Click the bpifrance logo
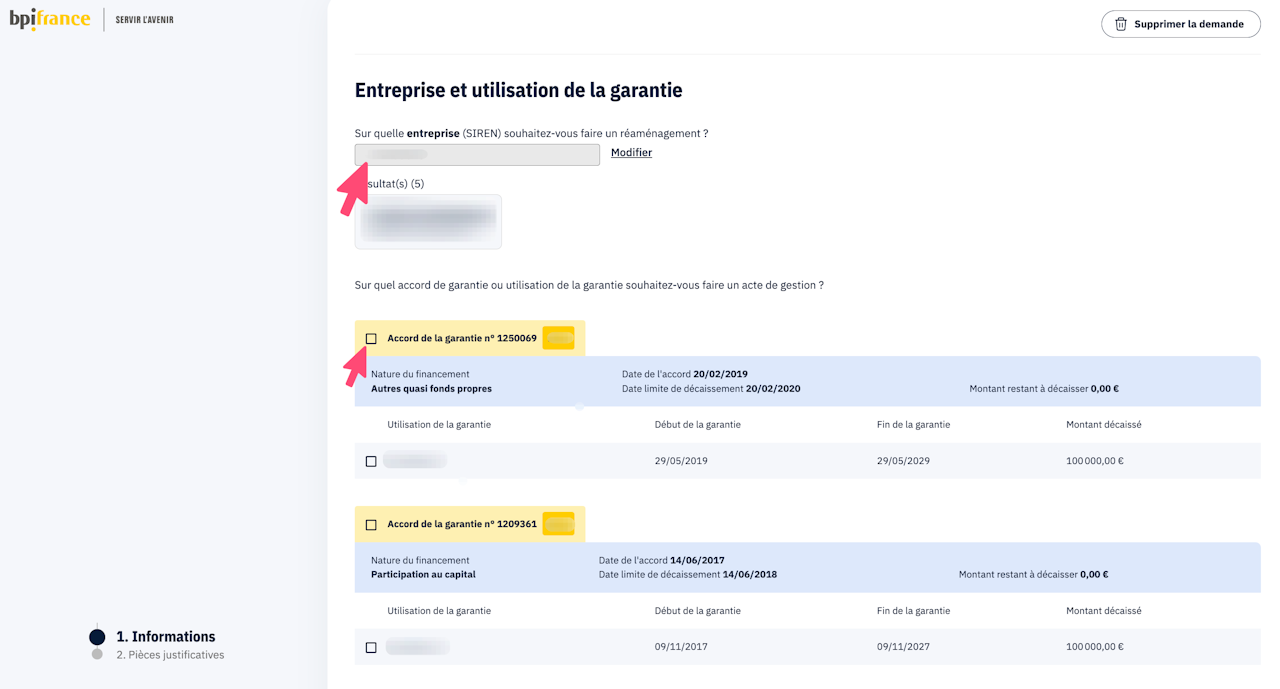Image resolution: width=1280 pixels, height=689 pixels. pyautogui.click(x=50, y=19)
